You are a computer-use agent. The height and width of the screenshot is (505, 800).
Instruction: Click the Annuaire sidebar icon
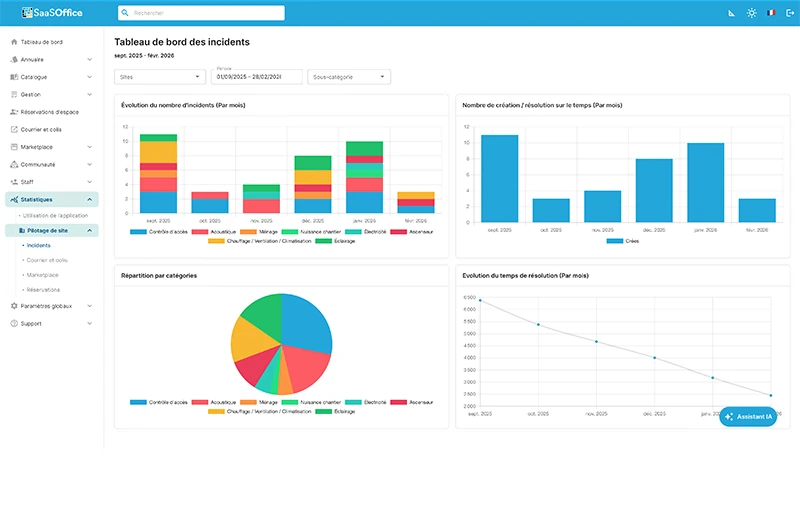click(x=14, y=59)
